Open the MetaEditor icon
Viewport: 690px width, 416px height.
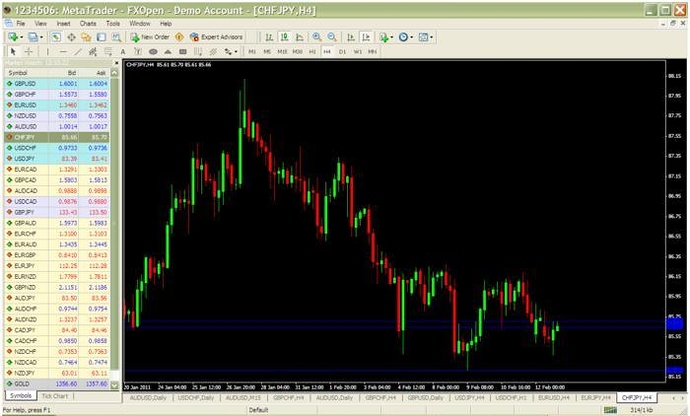coord(179,37)
